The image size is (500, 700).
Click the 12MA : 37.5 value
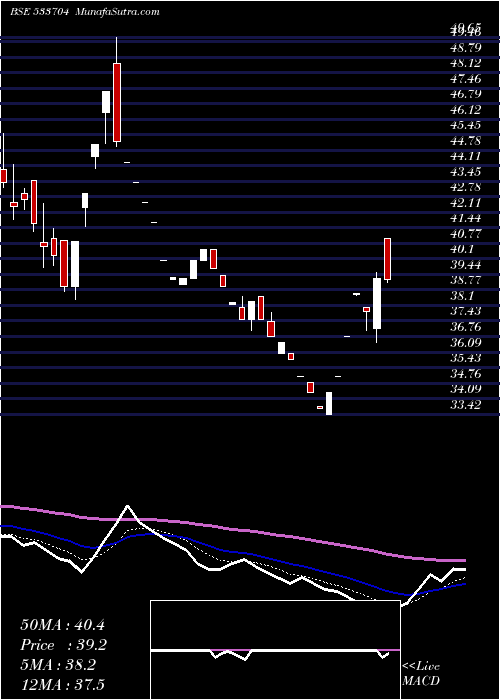point(63,685)
